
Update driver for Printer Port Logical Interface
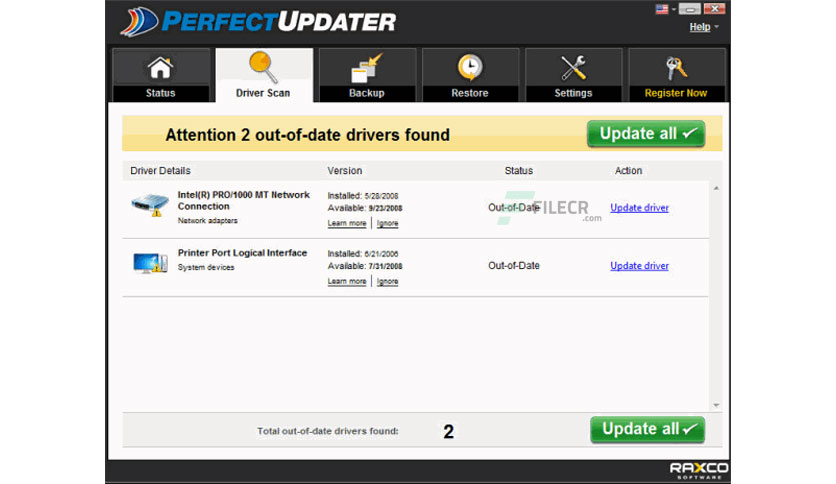(x=639, y=266)
